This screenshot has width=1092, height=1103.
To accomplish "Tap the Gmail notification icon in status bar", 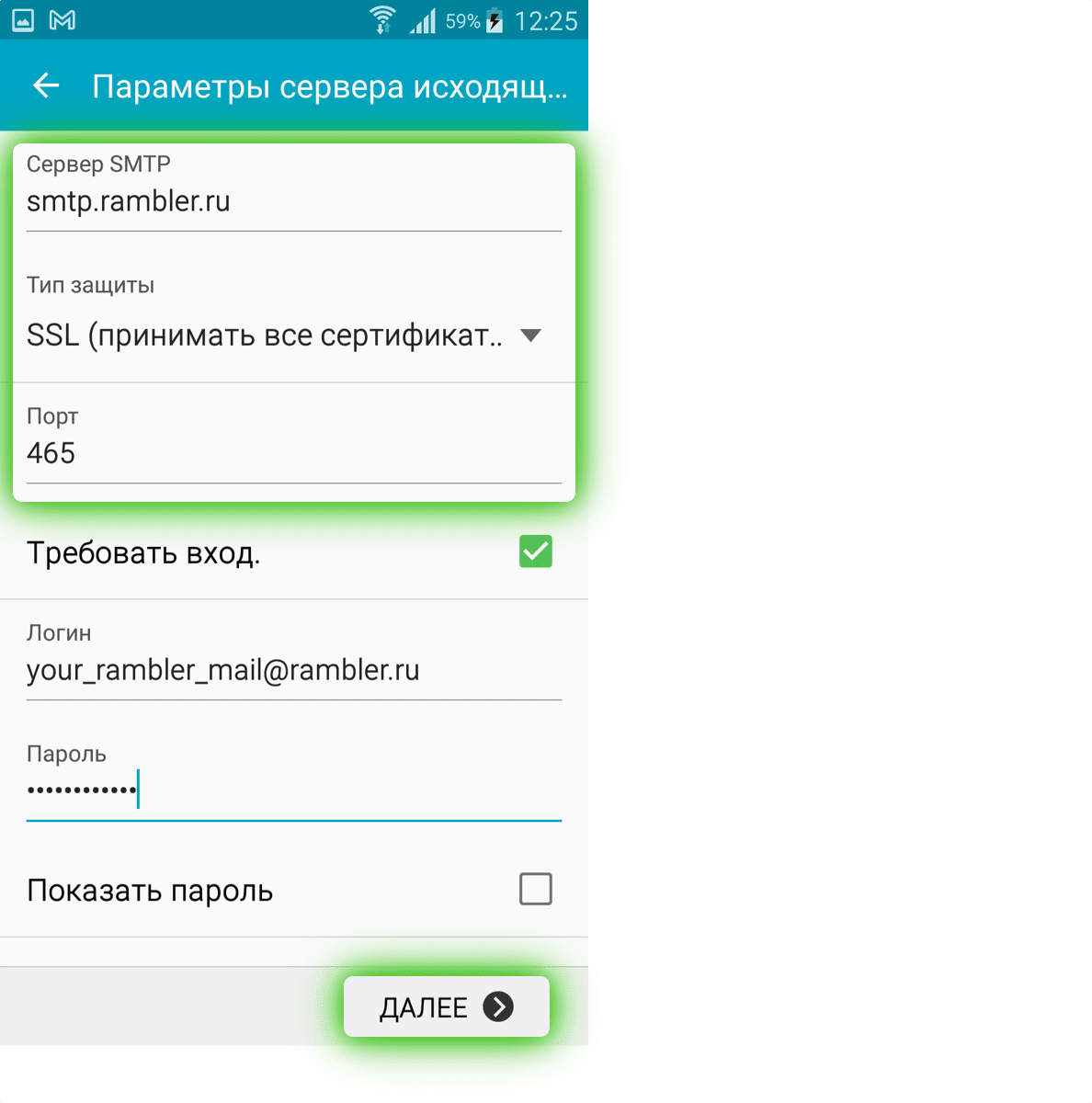I will (x=63, y=20).
